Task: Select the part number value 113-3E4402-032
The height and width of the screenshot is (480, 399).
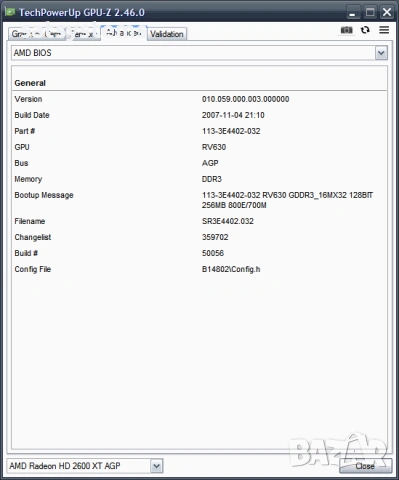Action: [x=231, y=131]
